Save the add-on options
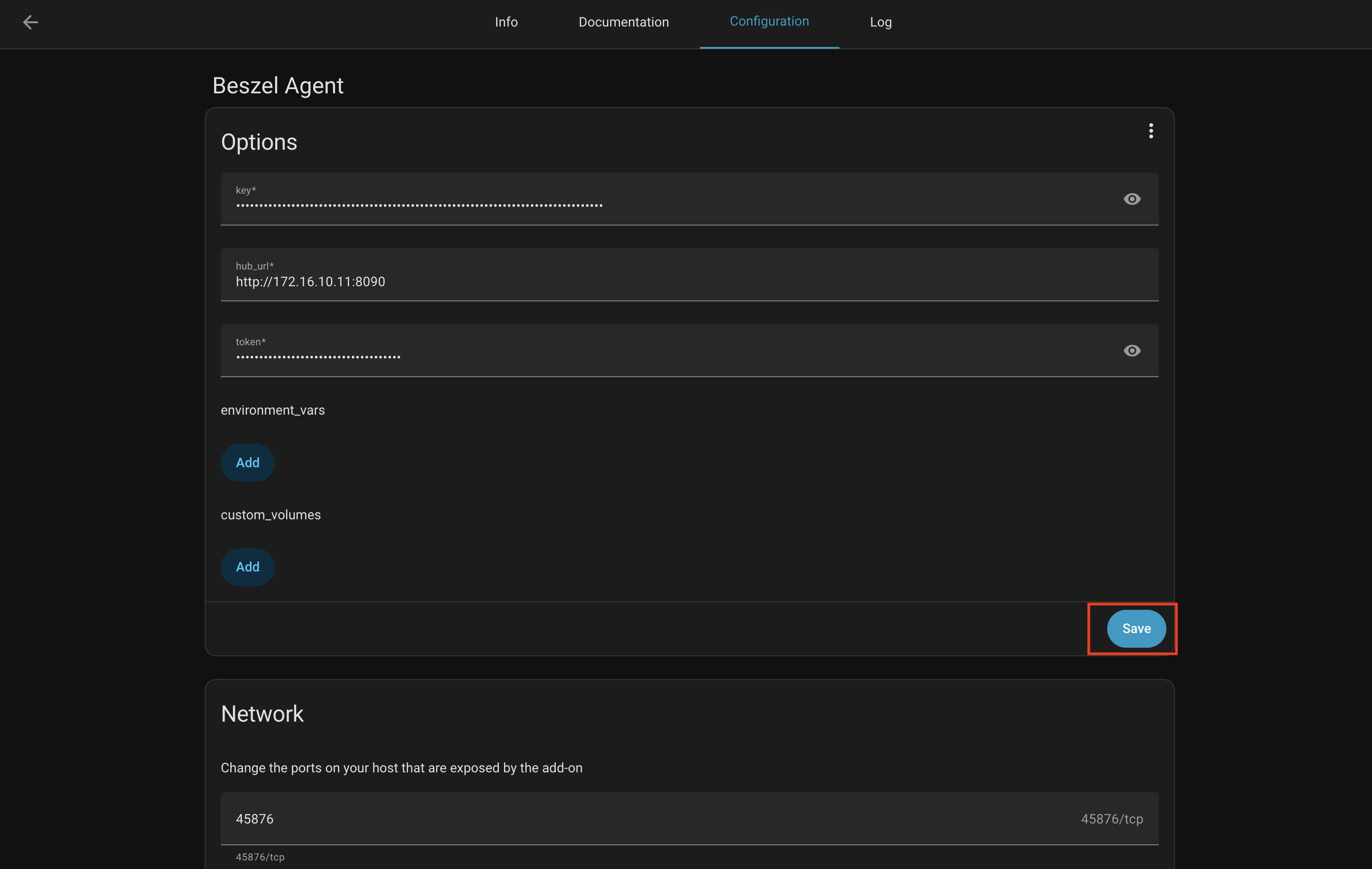The width and height of the screenshot is (1372, 869). click(1136, 628)
